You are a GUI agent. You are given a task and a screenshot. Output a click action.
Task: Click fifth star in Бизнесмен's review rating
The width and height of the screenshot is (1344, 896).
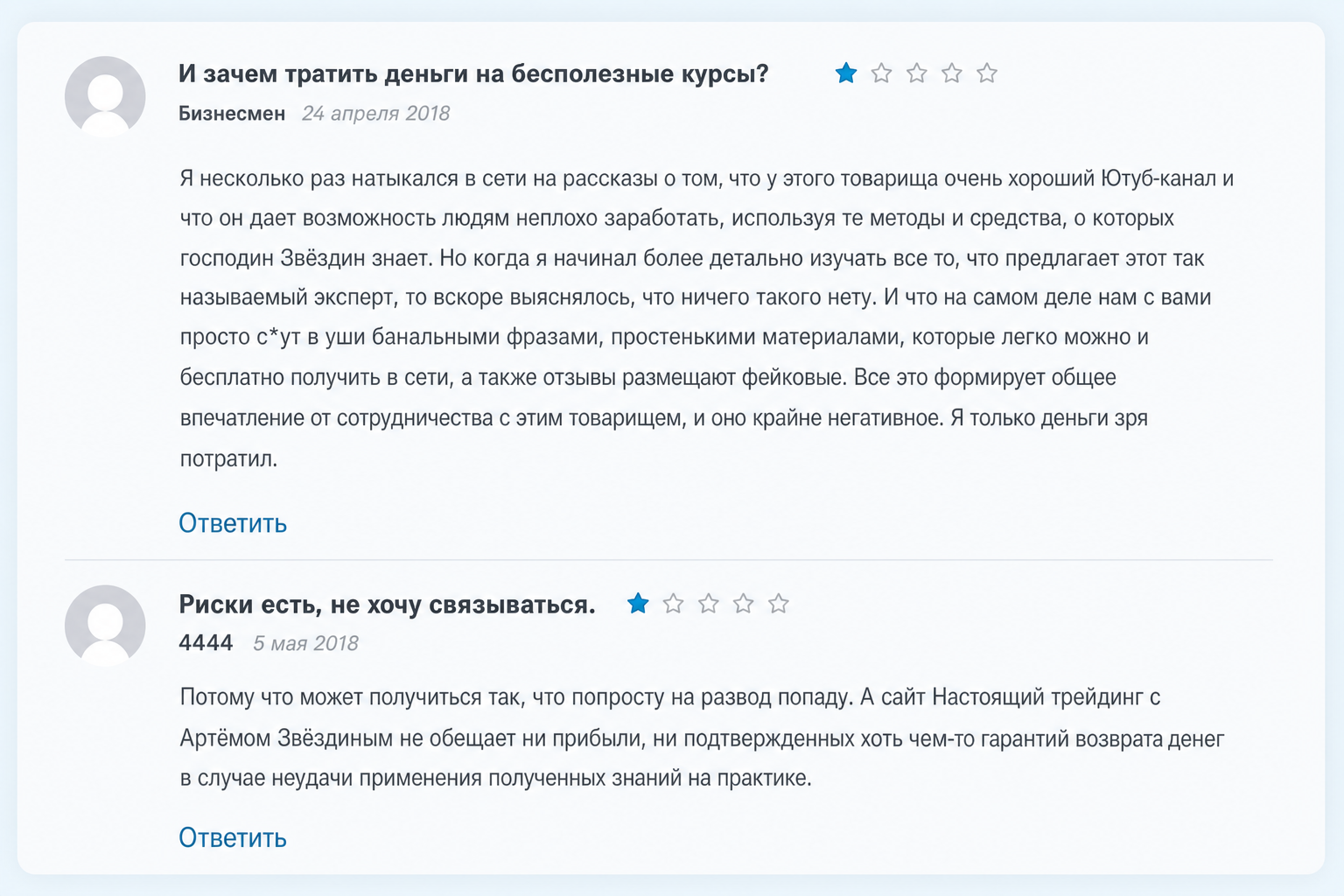coord(986,73)
